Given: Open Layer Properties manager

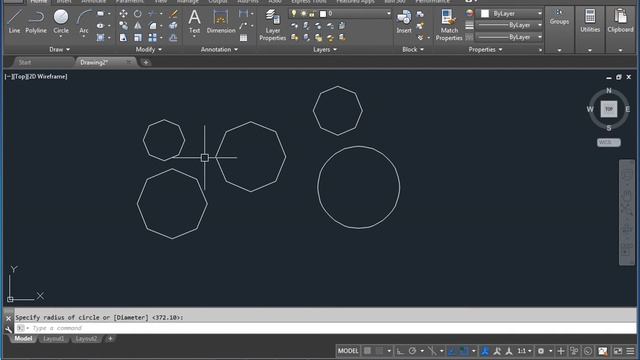Looking at the screenshot, I should pyautogui.click(x=272, y=25).
